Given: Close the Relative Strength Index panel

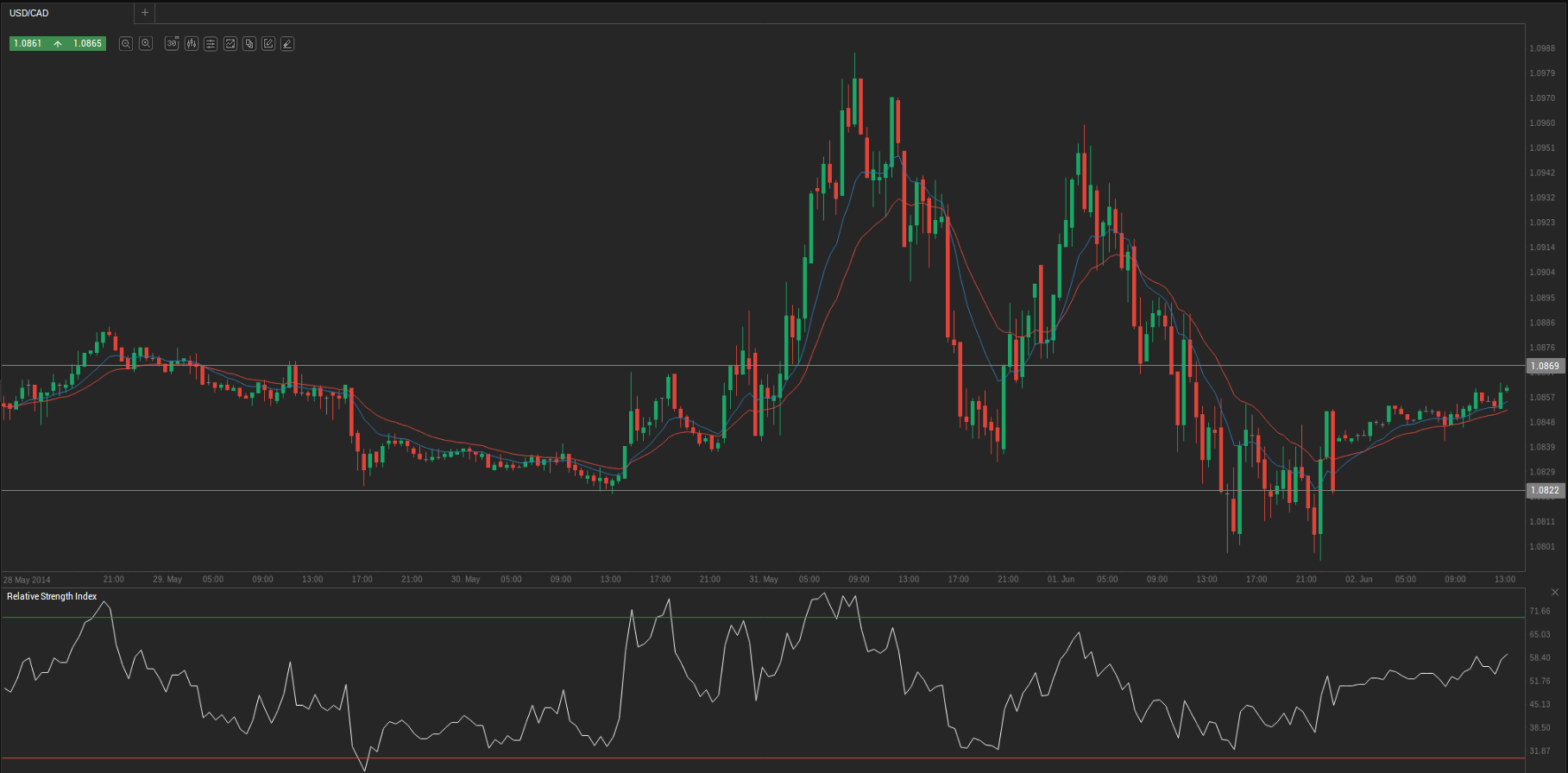Looking at the screenshot, I should click(x=1554, y=592).
